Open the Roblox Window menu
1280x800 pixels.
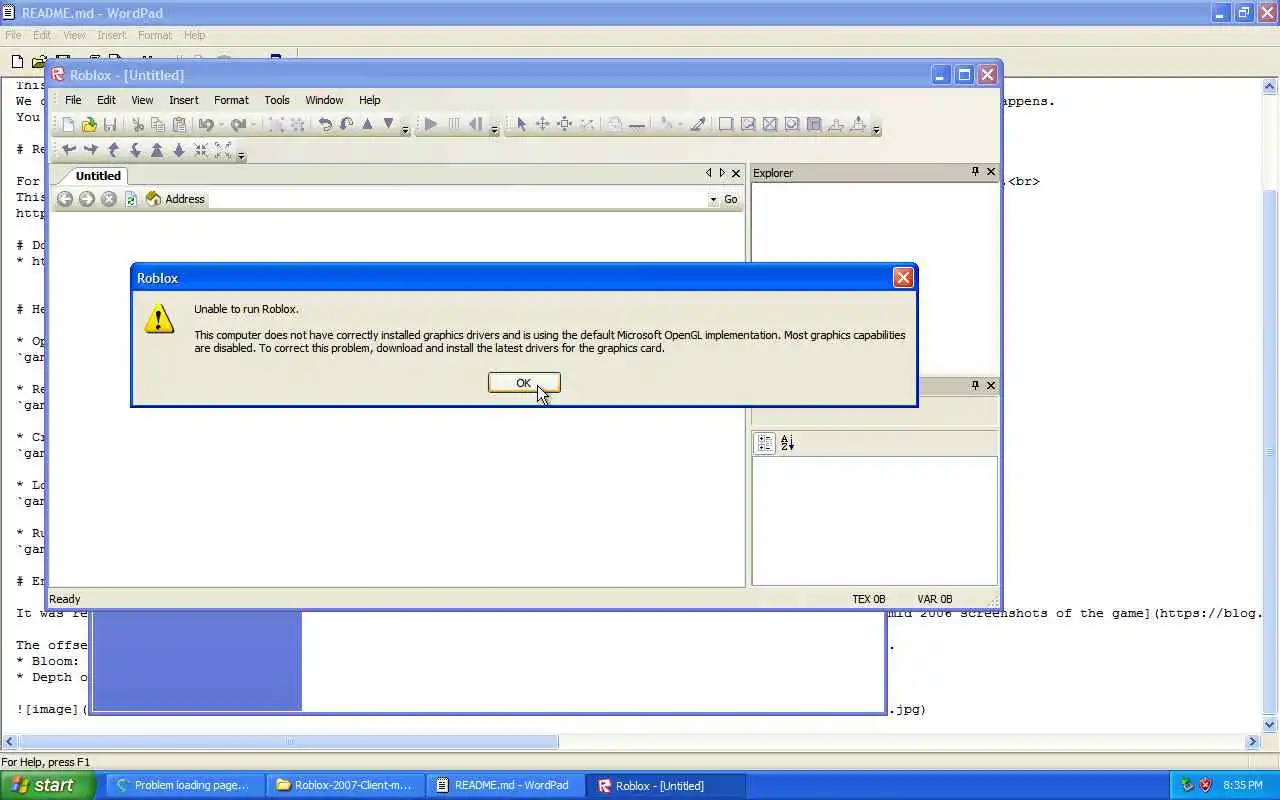click(x=324, y=100)
